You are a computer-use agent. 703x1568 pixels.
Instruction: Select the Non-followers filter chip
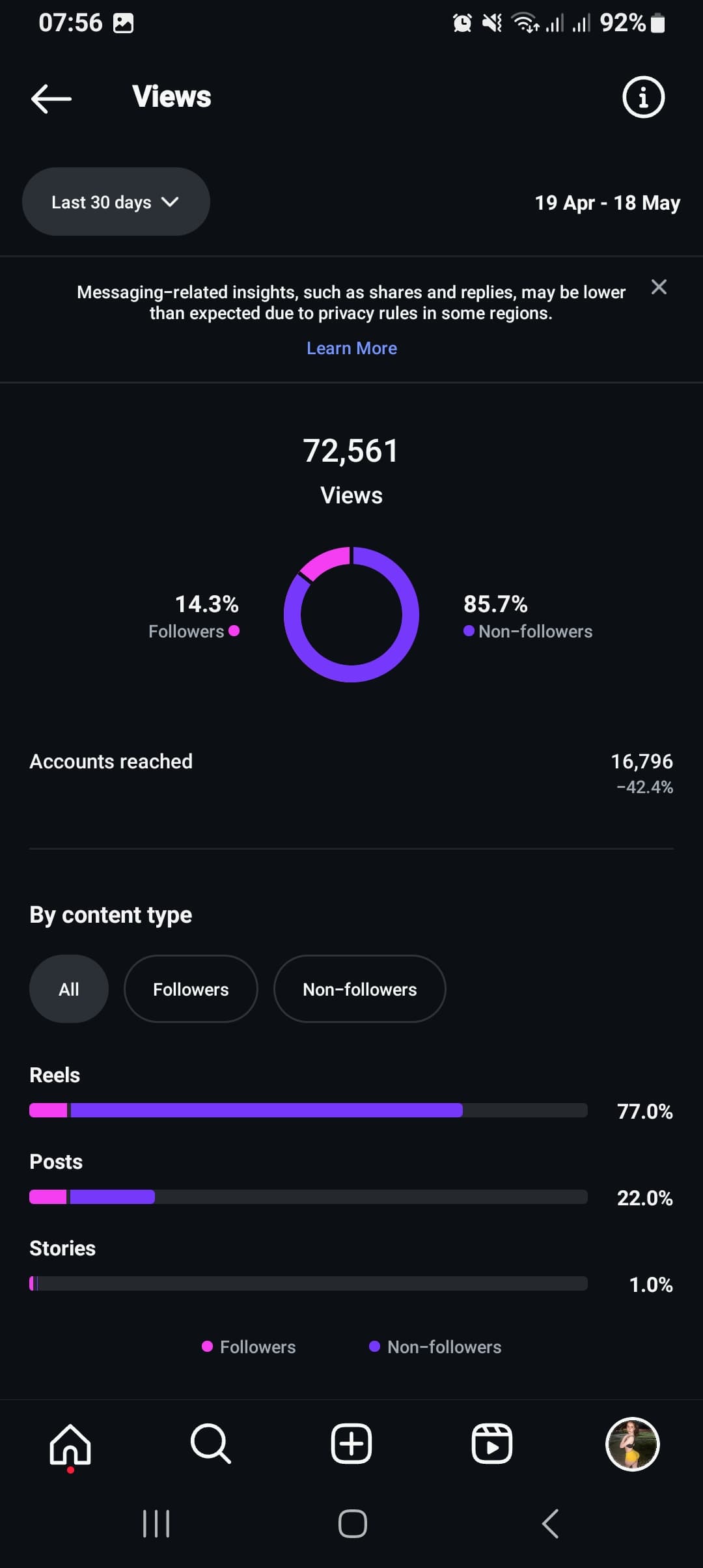click(360, 989)
